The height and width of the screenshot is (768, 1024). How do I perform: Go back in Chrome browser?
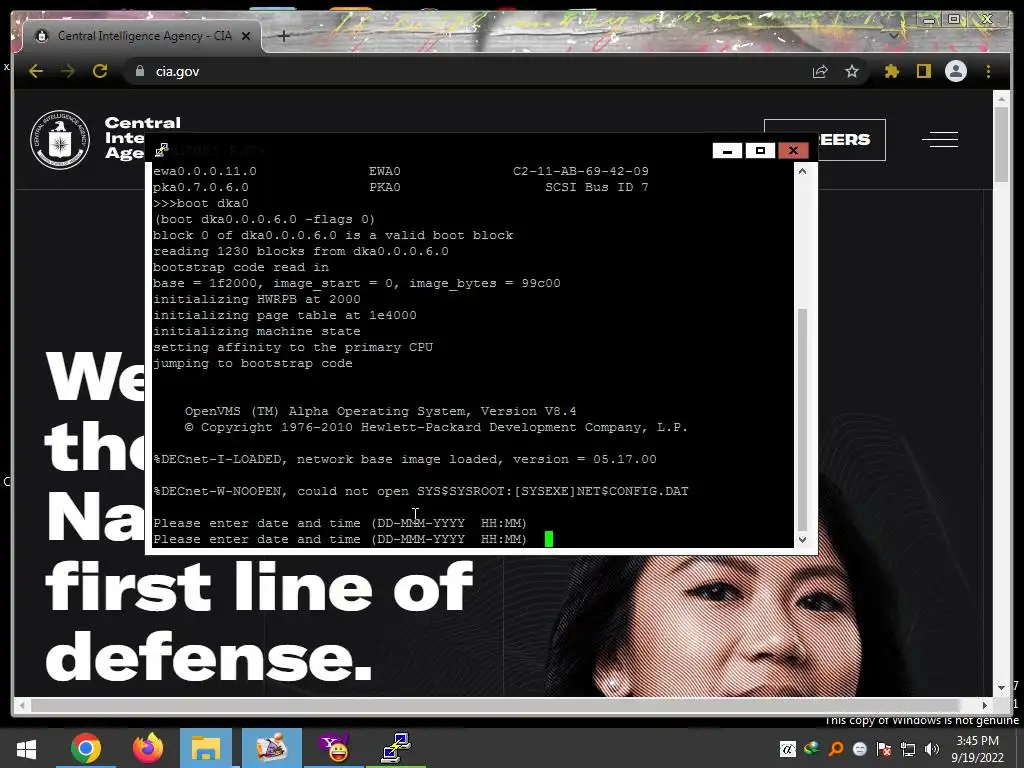(x=36, y=71)
